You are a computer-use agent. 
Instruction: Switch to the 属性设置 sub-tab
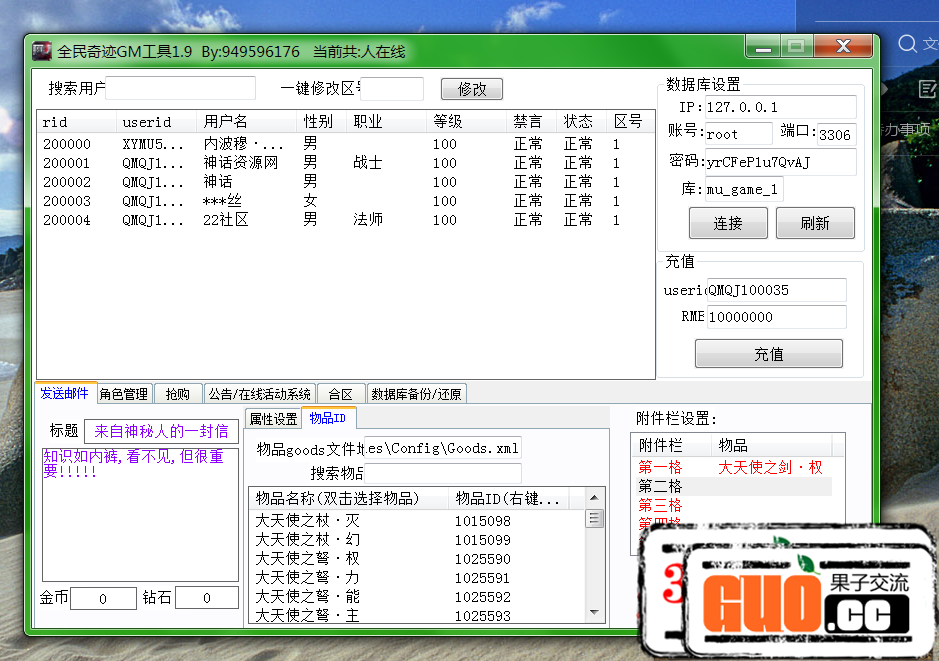pos(273,419)
